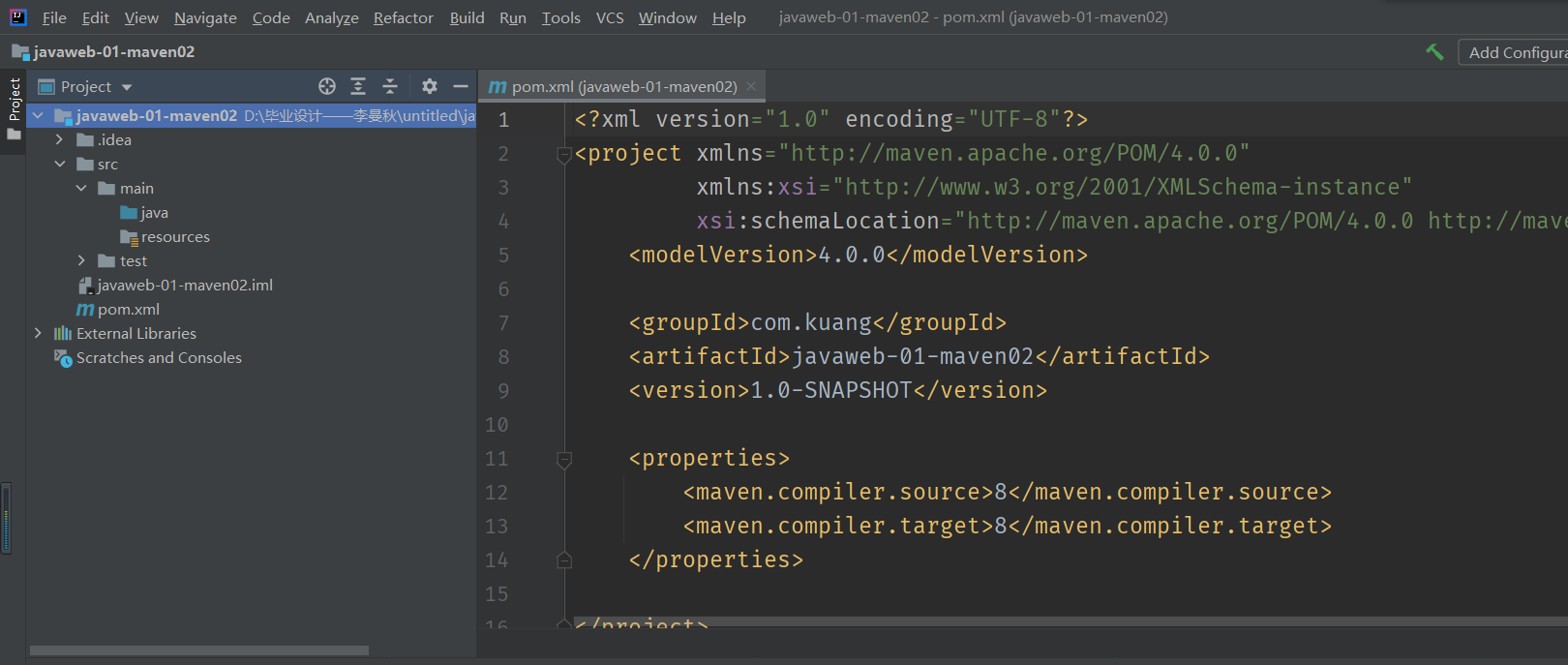Open the Help menu

(x=729, y=17)
